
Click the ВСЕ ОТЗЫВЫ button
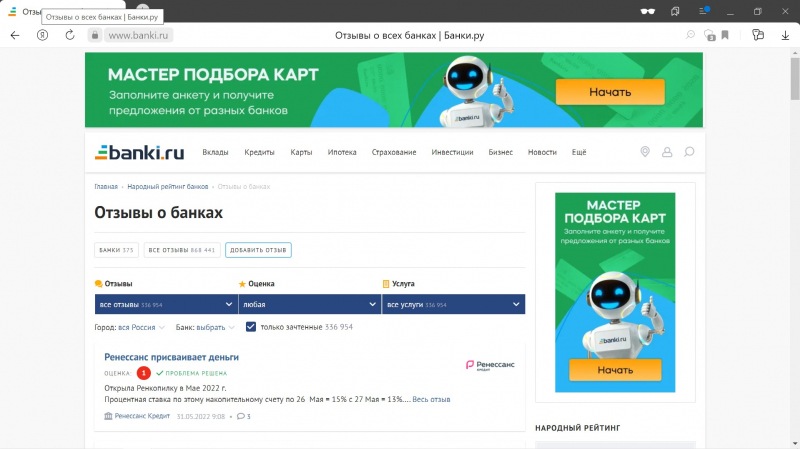182,250
